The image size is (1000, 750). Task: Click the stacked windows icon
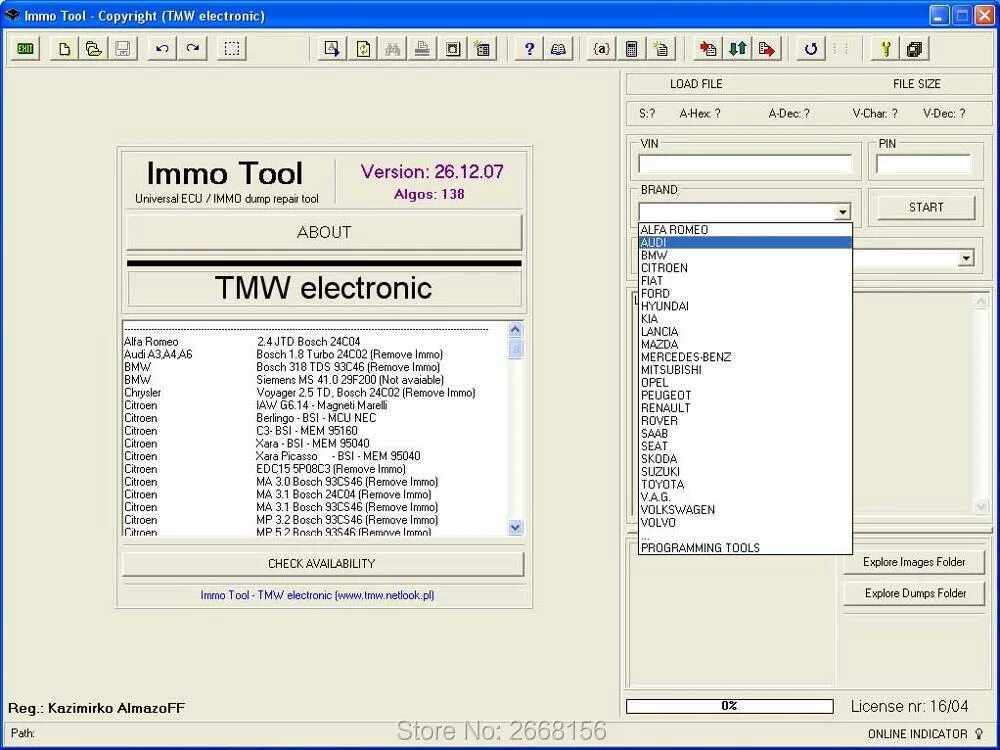pyautogui.click(x=915, y=48)
